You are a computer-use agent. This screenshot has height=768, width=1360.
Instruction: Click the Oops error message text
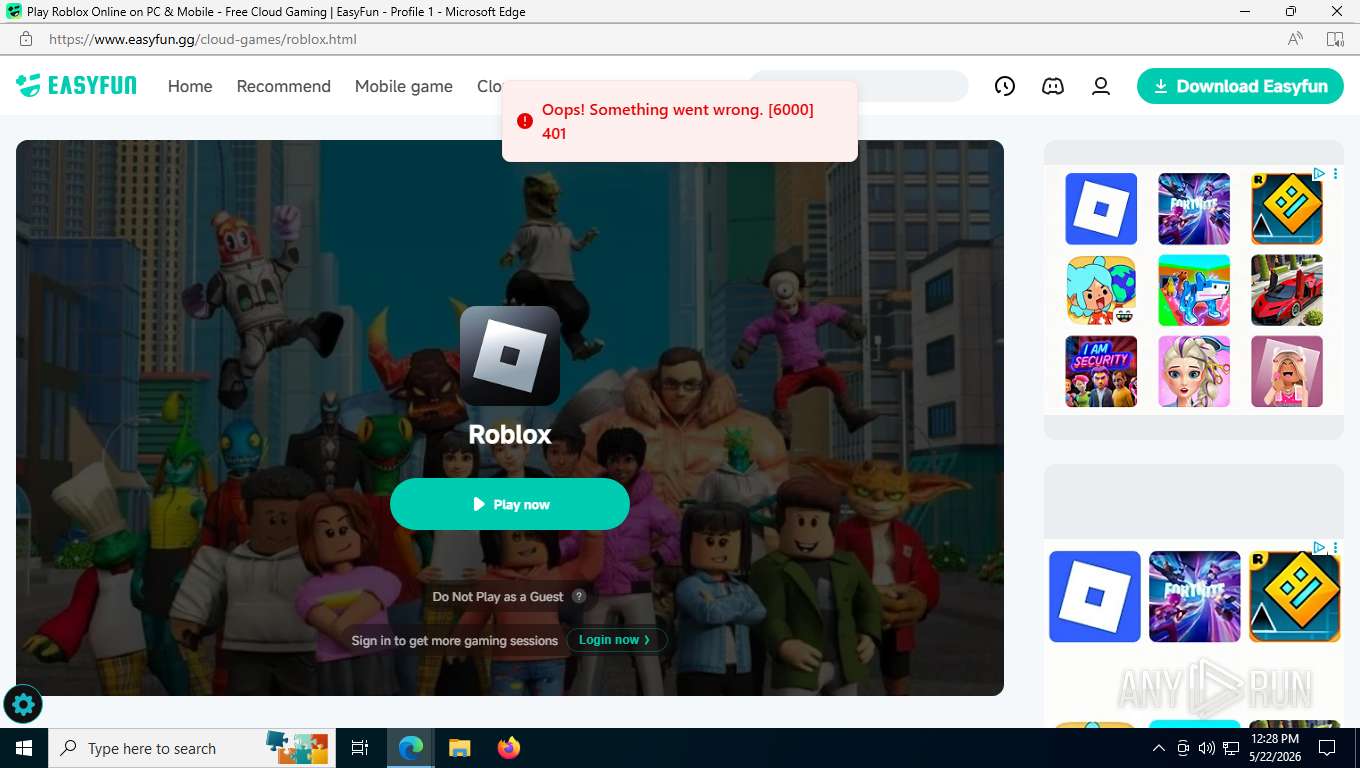coord(678,121)
